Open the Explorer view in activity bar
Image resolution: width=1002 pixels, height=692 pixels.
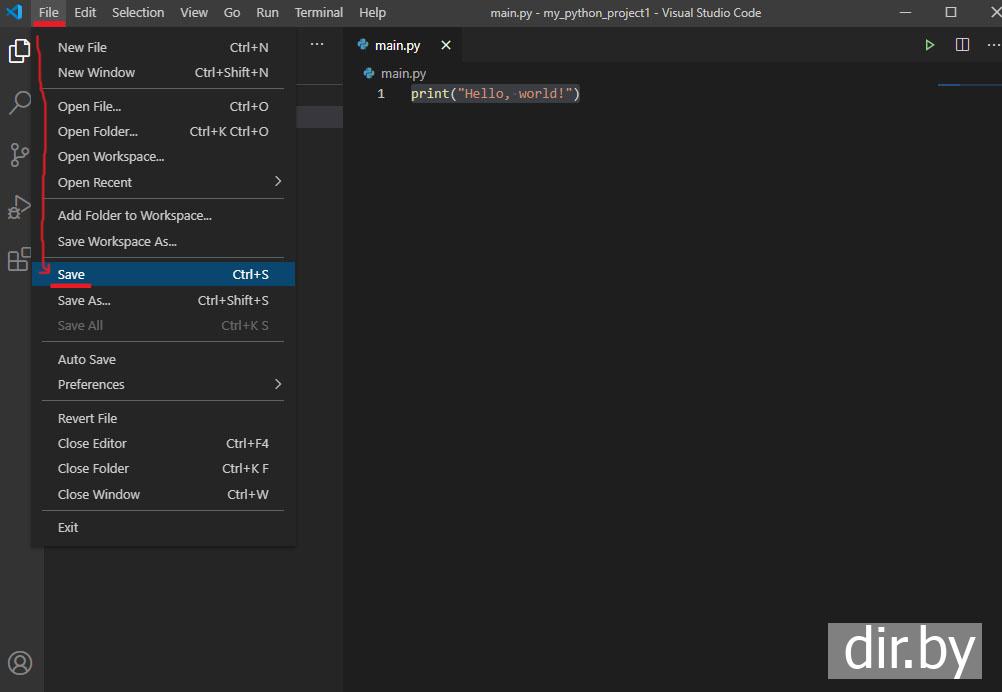pos(19,51)
